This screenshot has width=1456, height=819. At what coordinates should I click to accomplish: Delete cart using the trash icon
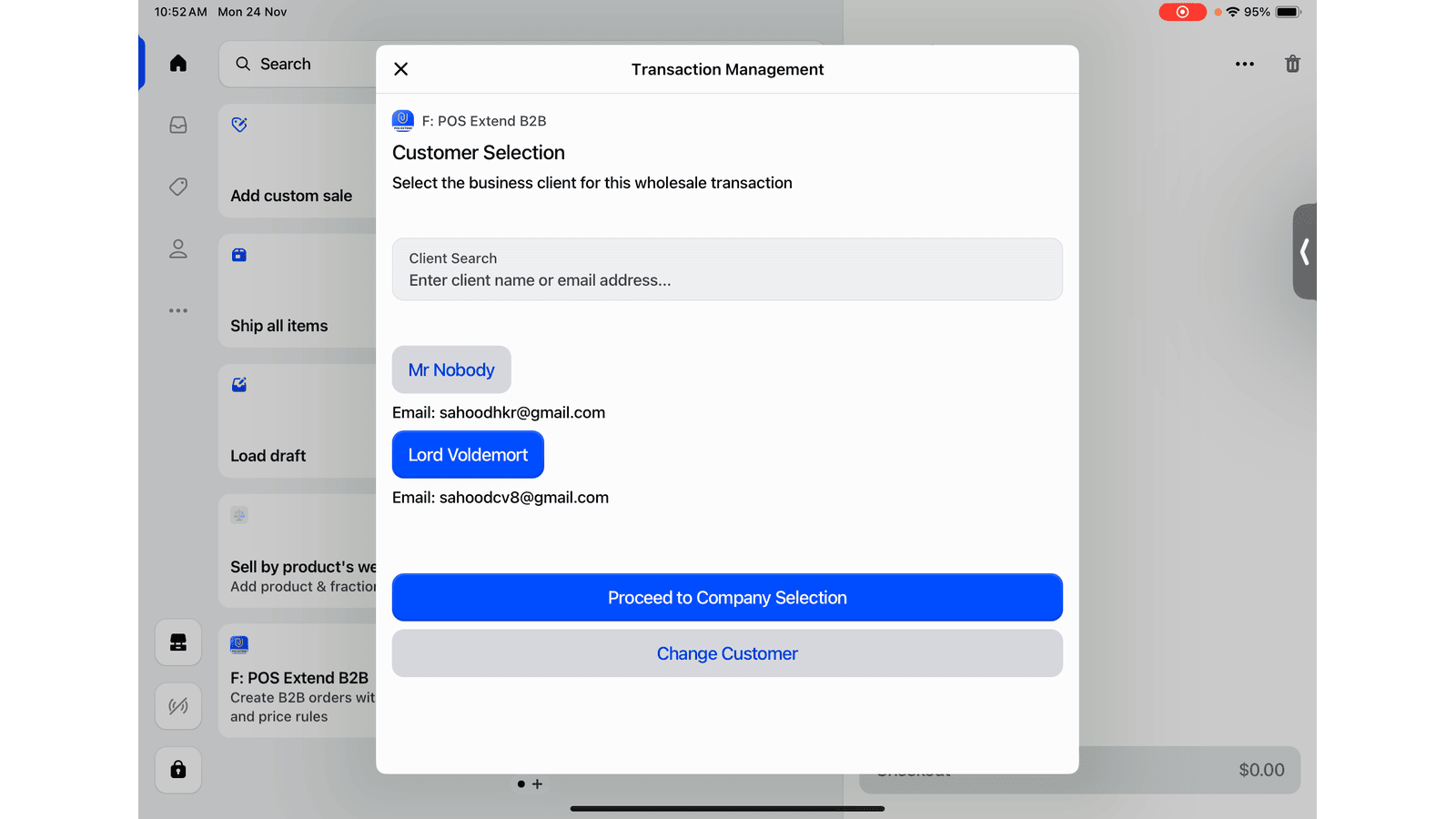(x=1292, y=65)
